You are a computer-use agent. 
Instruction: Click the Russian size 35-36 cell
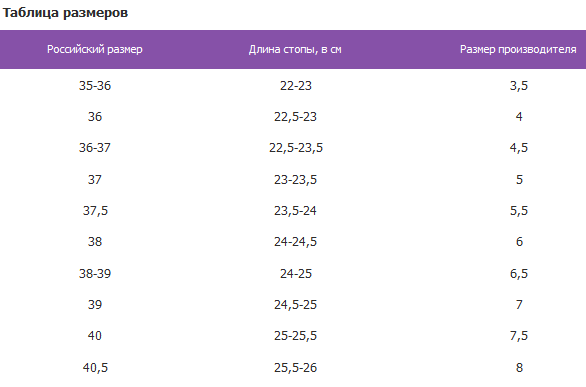tap(95, 86)
